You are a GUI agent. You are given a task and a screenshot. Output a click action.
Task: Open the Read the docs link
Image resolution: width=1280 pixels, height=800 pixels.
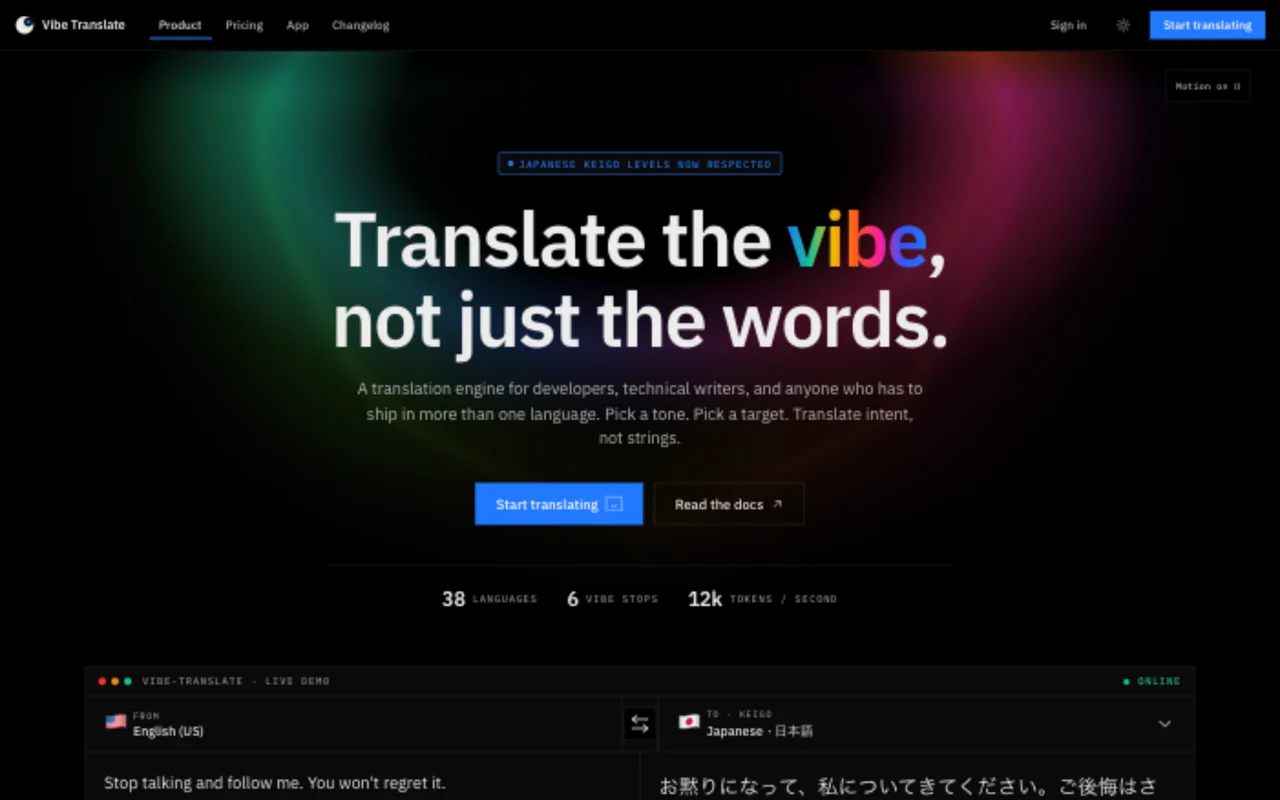(729, 504)
